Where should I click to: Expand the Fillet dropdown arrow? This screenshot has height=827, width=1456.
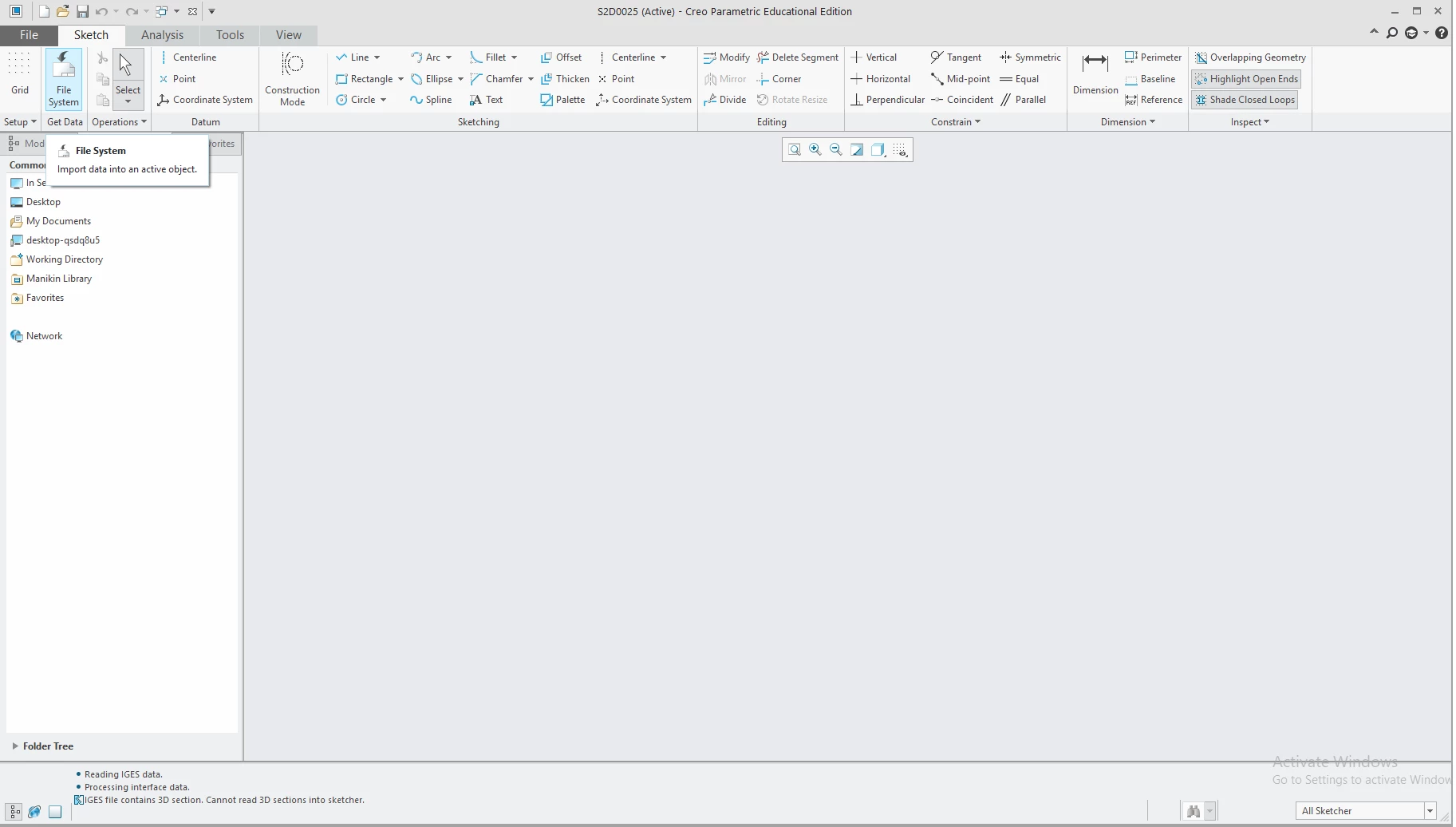(514, 57)
